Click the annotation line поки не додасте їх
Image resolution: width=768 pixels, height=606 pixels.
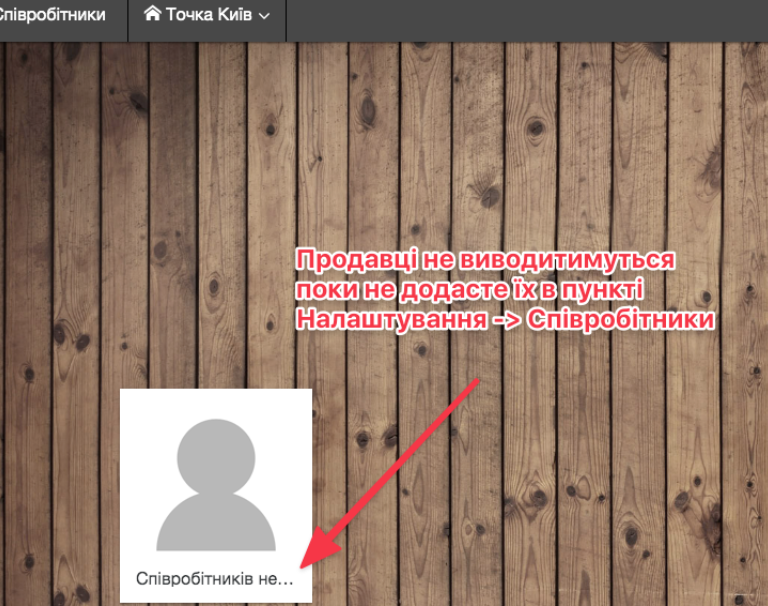(x=470, y=290)
